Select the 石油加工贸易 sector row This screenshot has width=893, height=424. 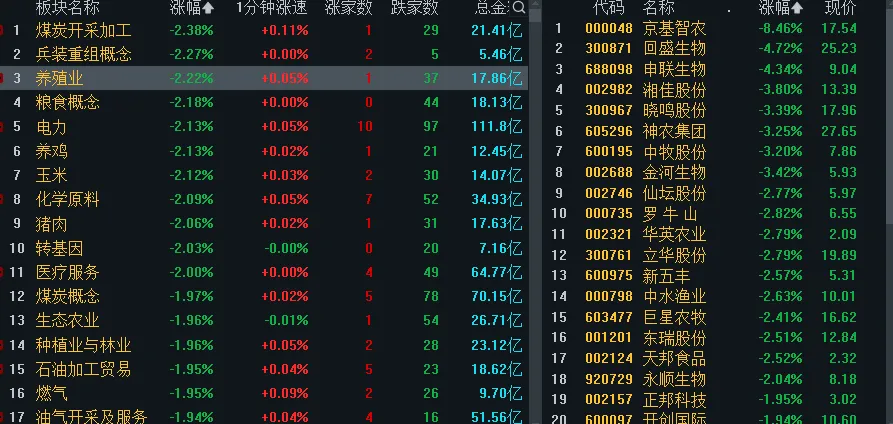[264, 369]
